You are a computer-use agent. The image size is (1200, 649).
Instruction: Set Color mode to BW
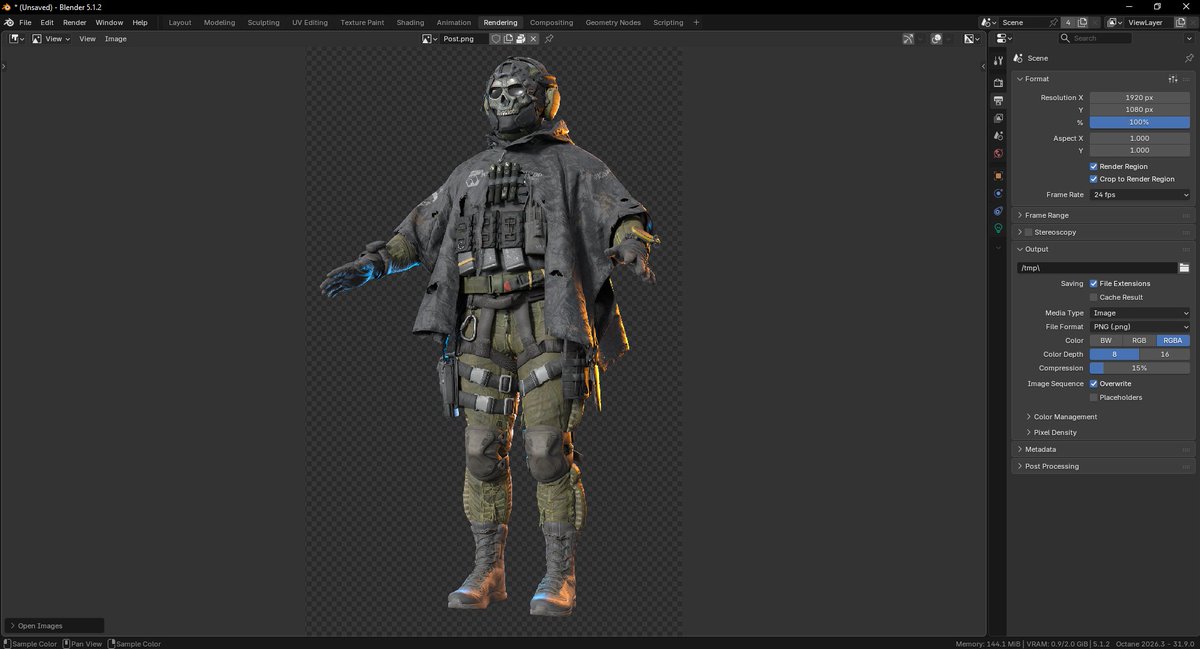click(1106, 341)
